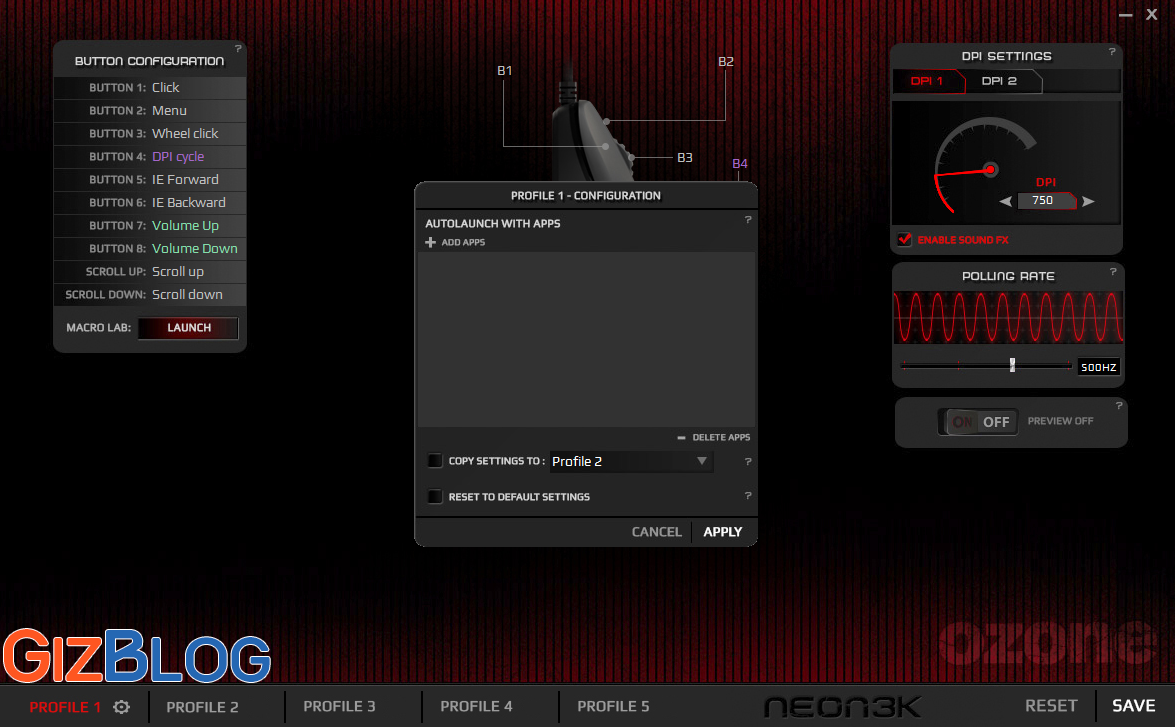Apply the Profile 1 configuration
This screenshot has width=1175, height=727.
722,532
